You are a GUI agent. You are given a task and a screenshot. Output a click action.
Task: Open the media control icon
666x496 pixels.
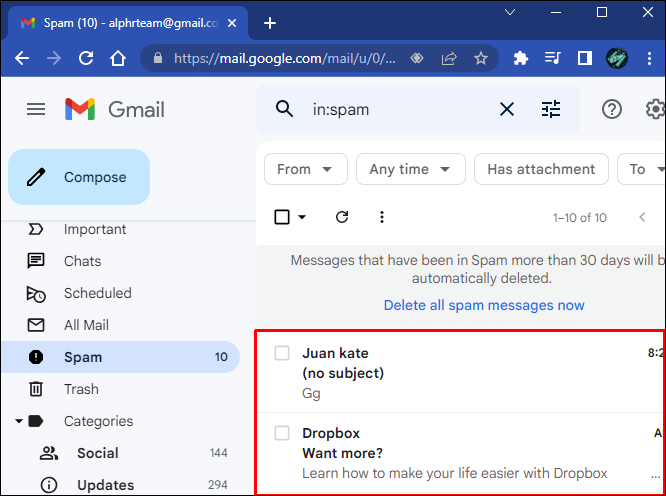[553, 58]
